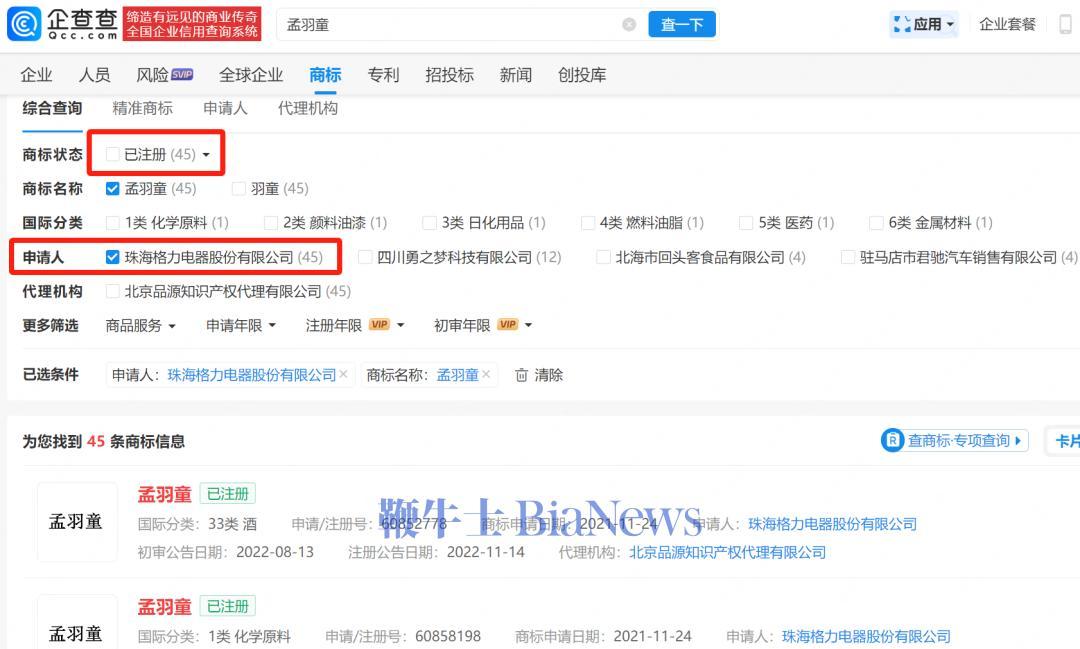The width and height of the screenshot is (1080, 649).
Task: Switch to the 招投标 tab
Action: (449, 74)
